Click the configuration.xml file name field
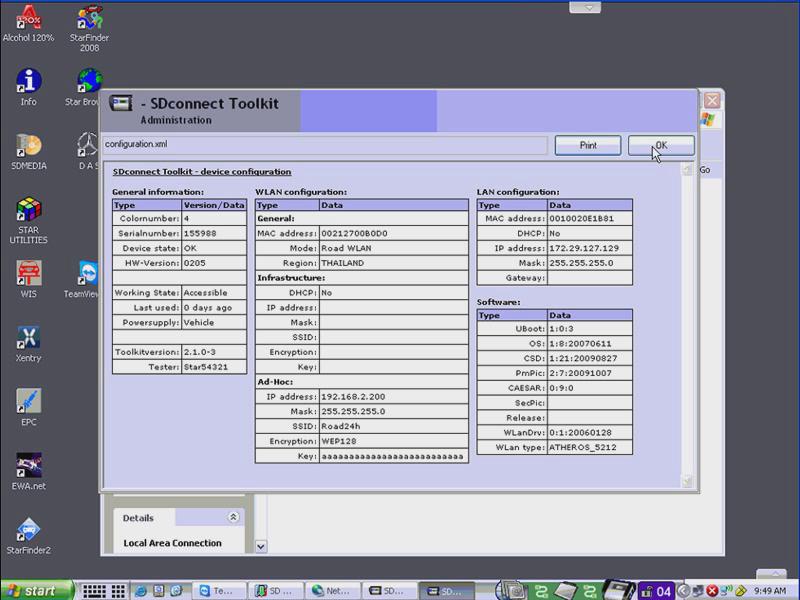This screenshot has width=800, height=600. point(324,145)
